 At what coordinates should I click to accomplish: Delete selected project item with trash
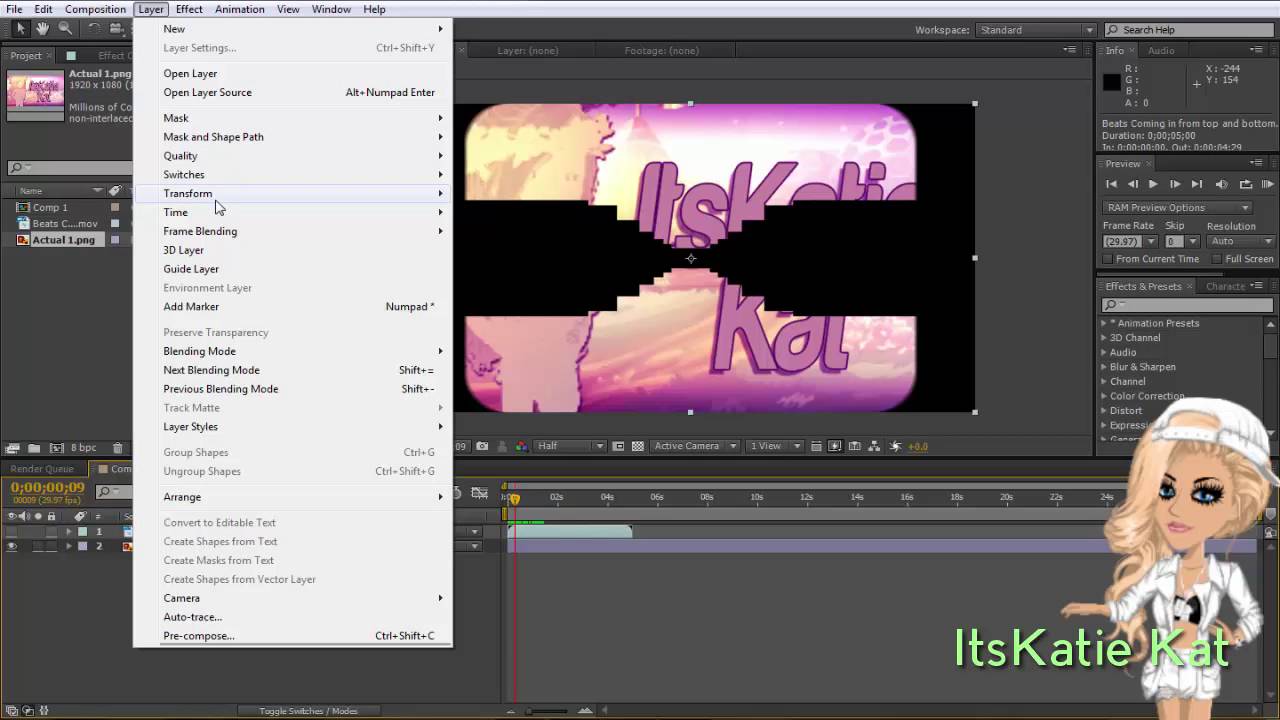[118, 448]
